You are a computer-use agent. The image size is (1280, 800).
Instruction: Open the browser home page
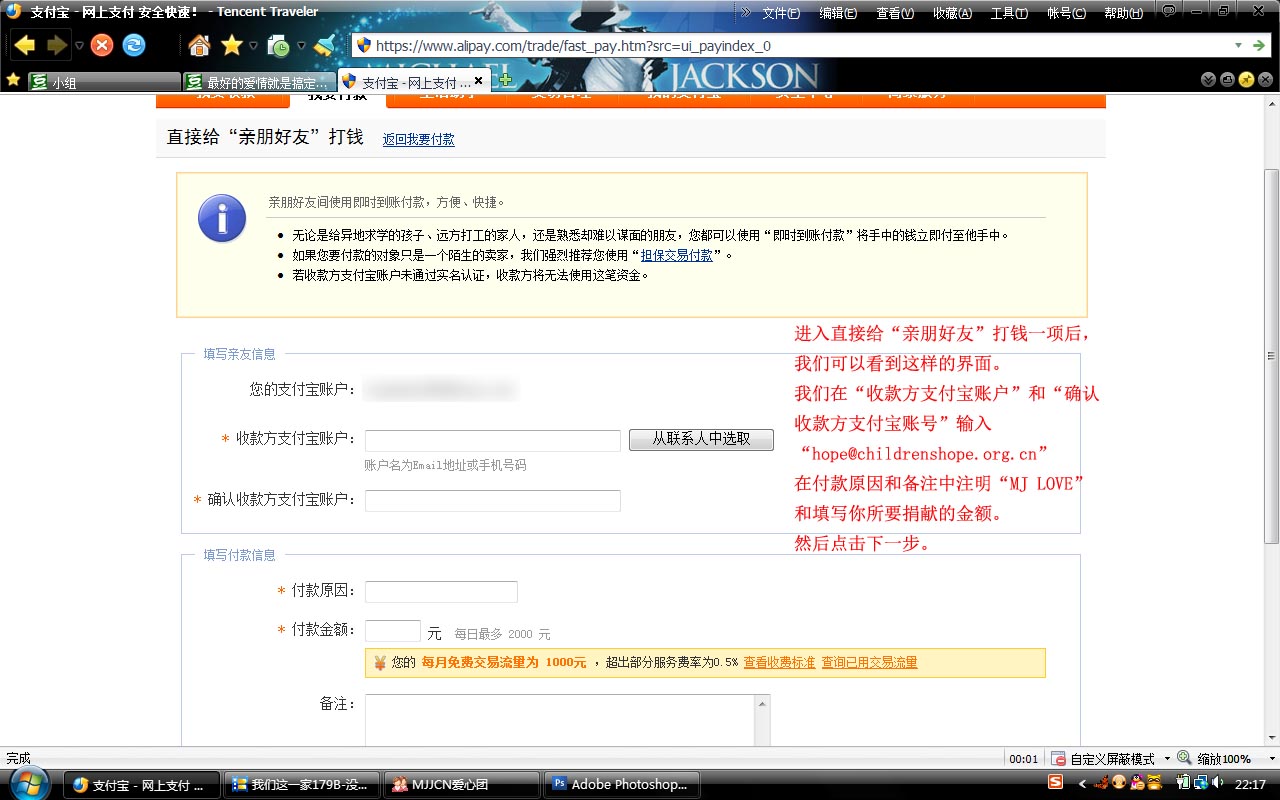[199, 45]
